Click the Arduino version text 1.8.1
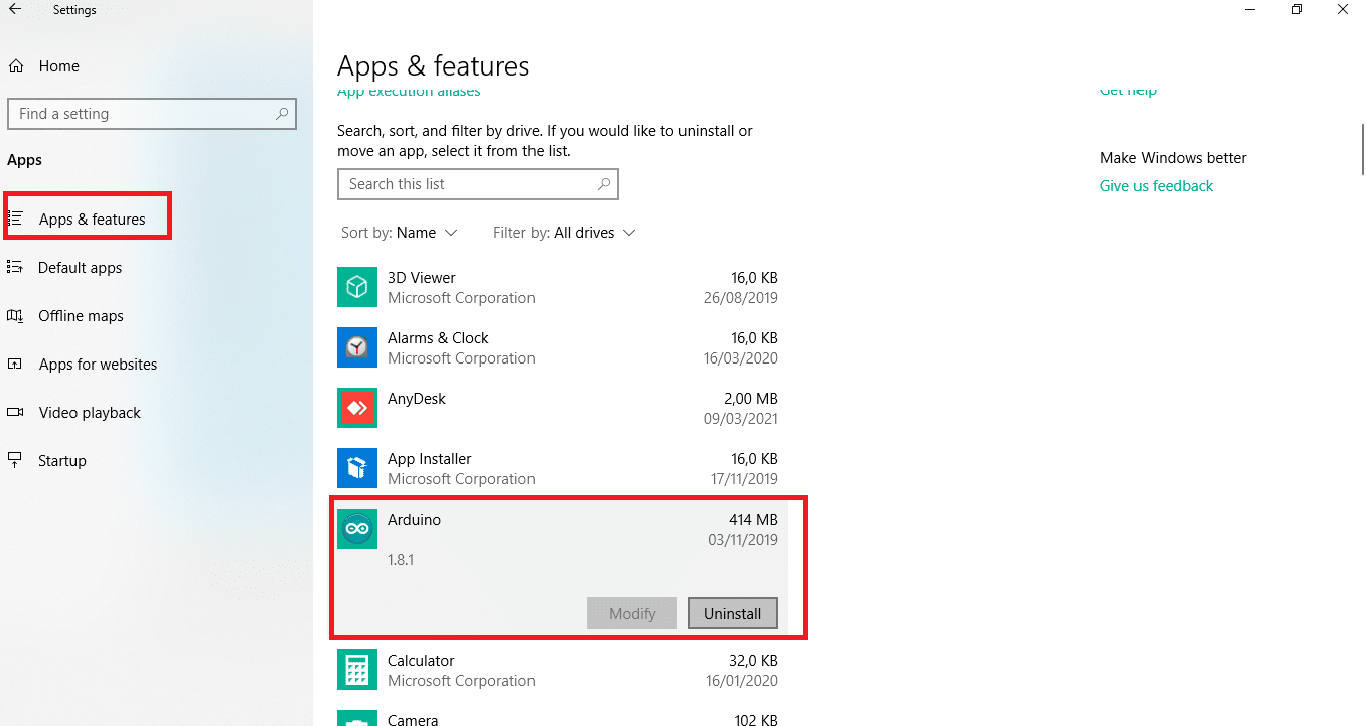The width and height of the screenshot is (1366, 726). tap(401, 560)
